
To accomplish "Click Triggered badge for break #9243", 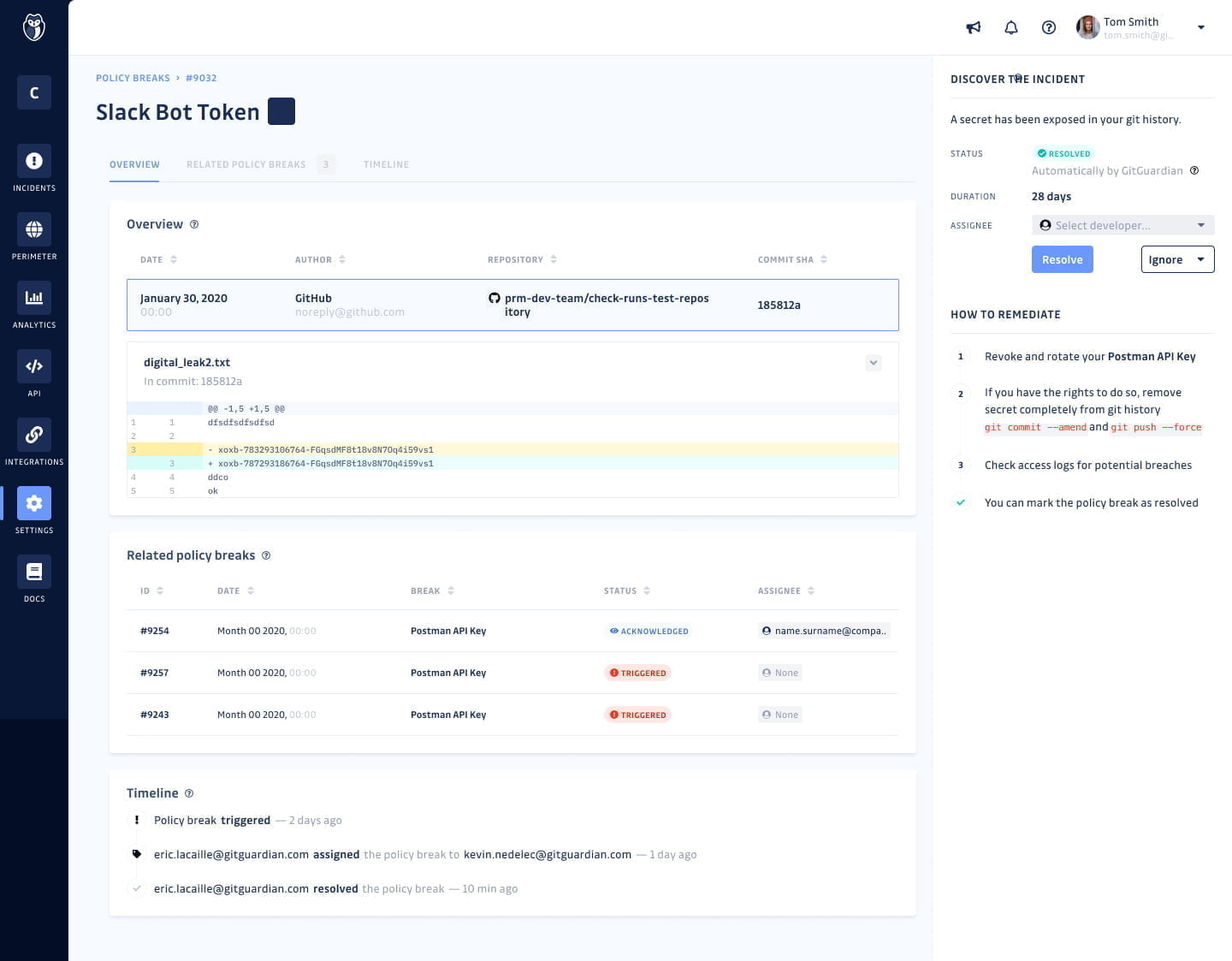I will pyautogui.click(x=637, y=715).
